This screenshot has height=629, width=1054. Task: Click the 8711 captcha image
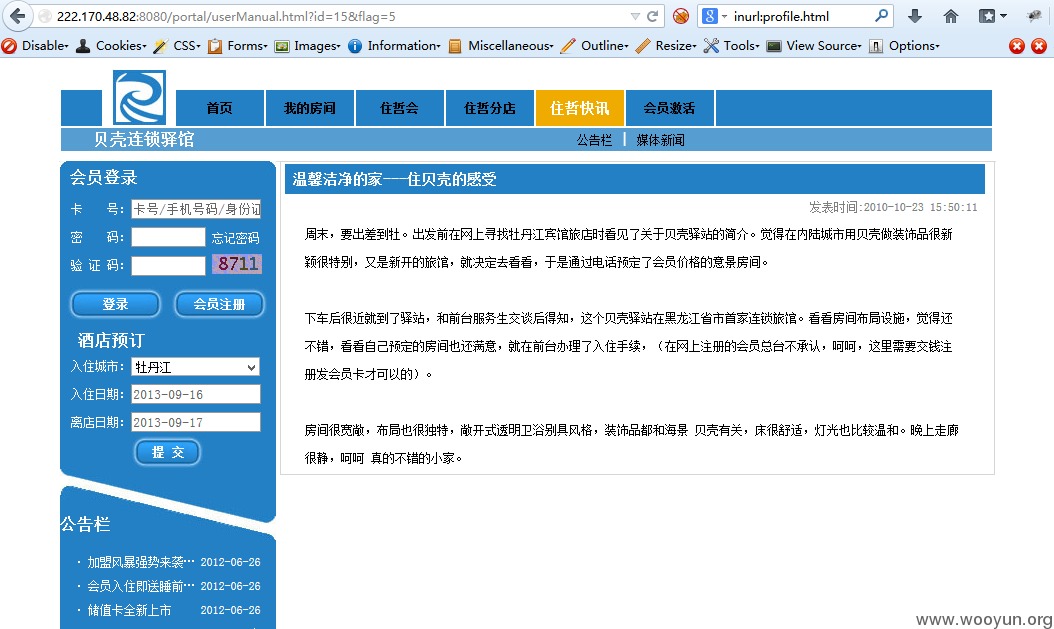pos(237,263)
